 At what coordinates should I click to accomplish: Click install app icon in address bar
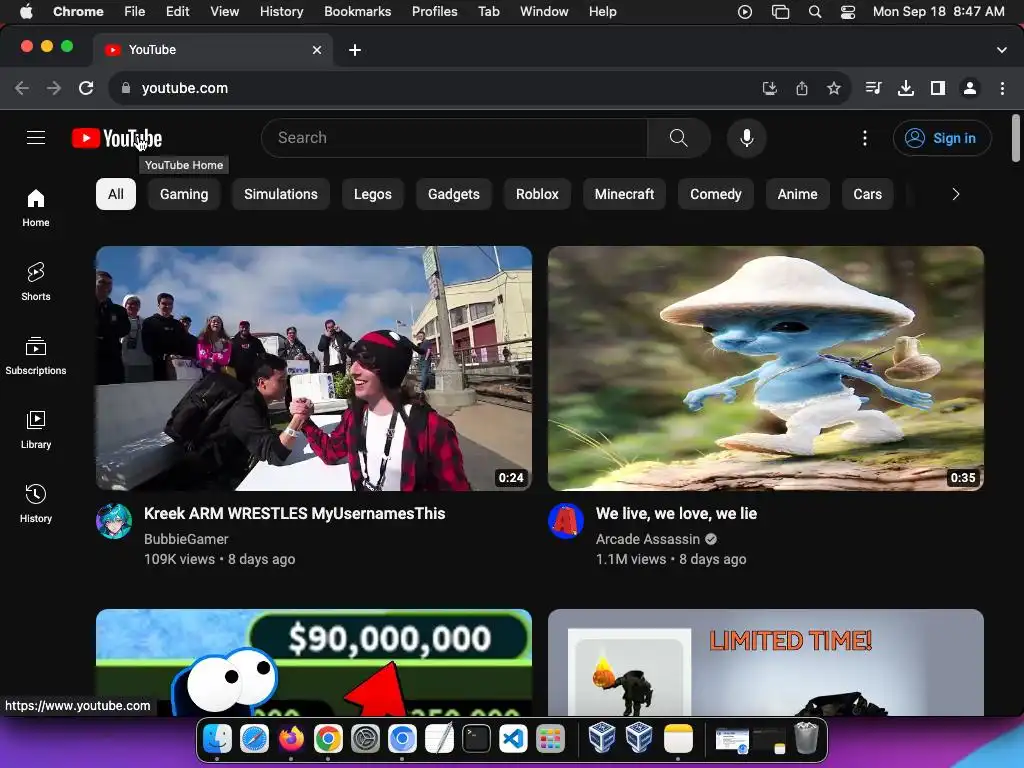click(x=770, y=88)
